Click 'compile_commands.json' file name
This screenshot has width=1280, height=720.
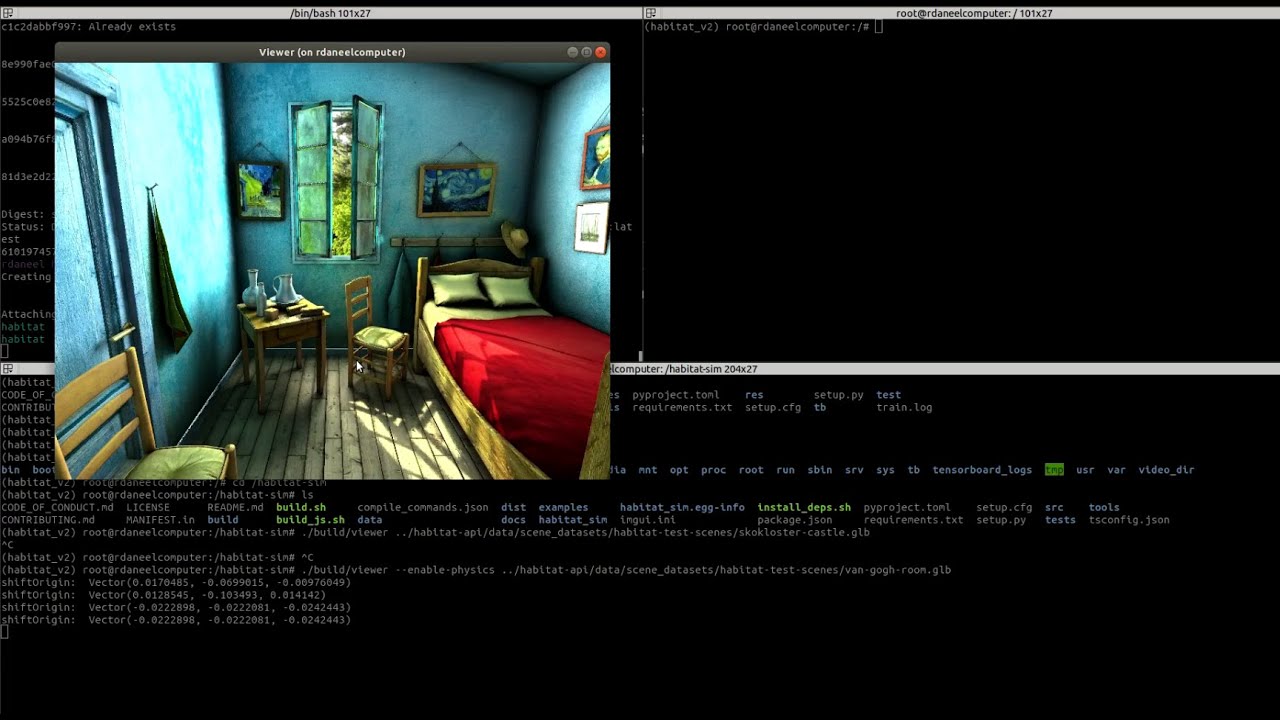point(423,508)
